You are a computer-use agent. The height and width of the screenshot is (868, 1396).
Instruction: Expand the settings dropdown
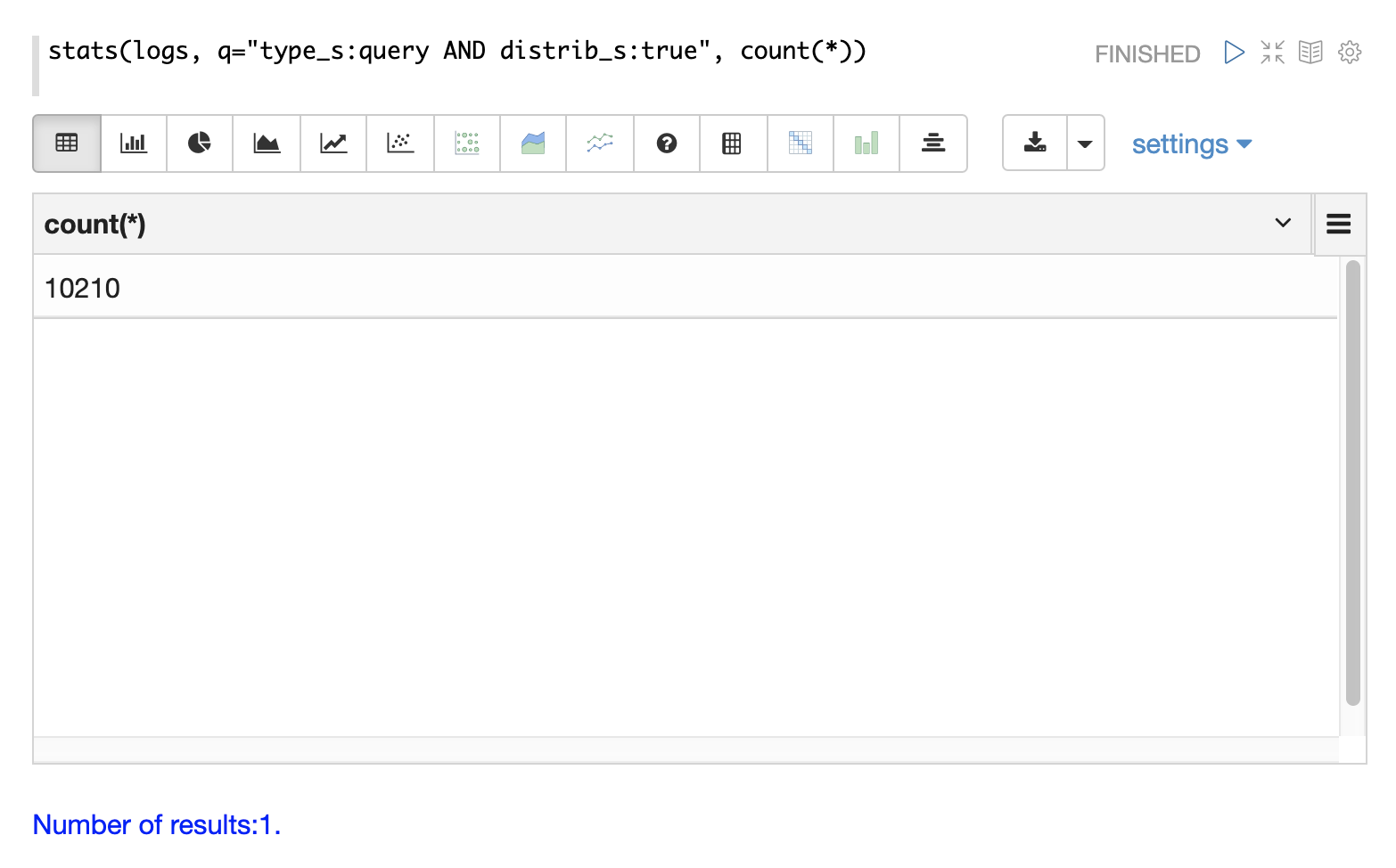[1191, 144]
